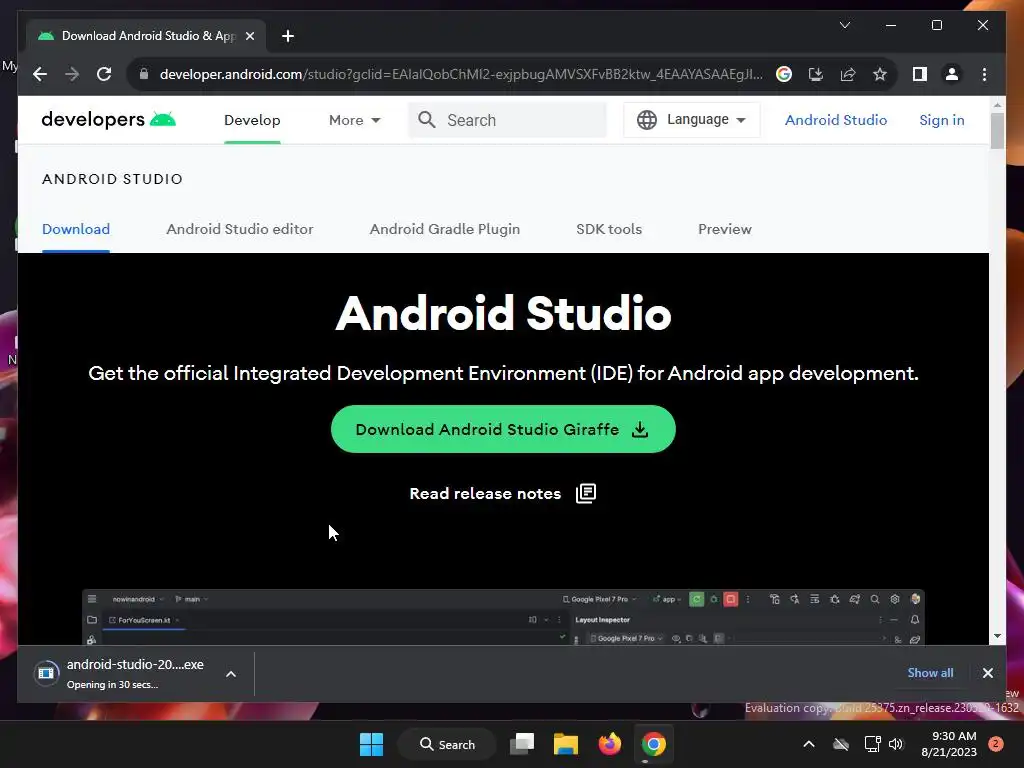The width and height of the screenshot is (1024, 768).
Task: Launch Firefox from the taskbar
Action: 609,744
